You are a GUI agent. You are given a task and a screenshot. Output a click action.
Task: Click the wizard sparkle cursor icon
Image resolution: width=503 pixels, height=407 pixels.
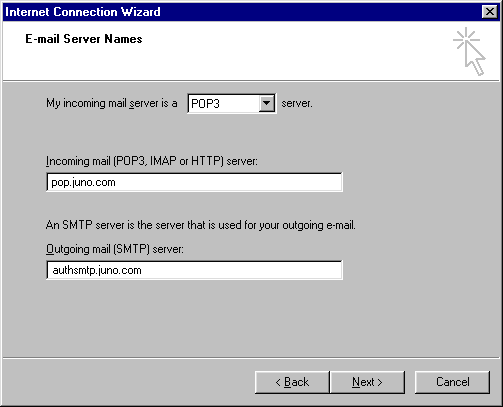click(x=469, y=51)
